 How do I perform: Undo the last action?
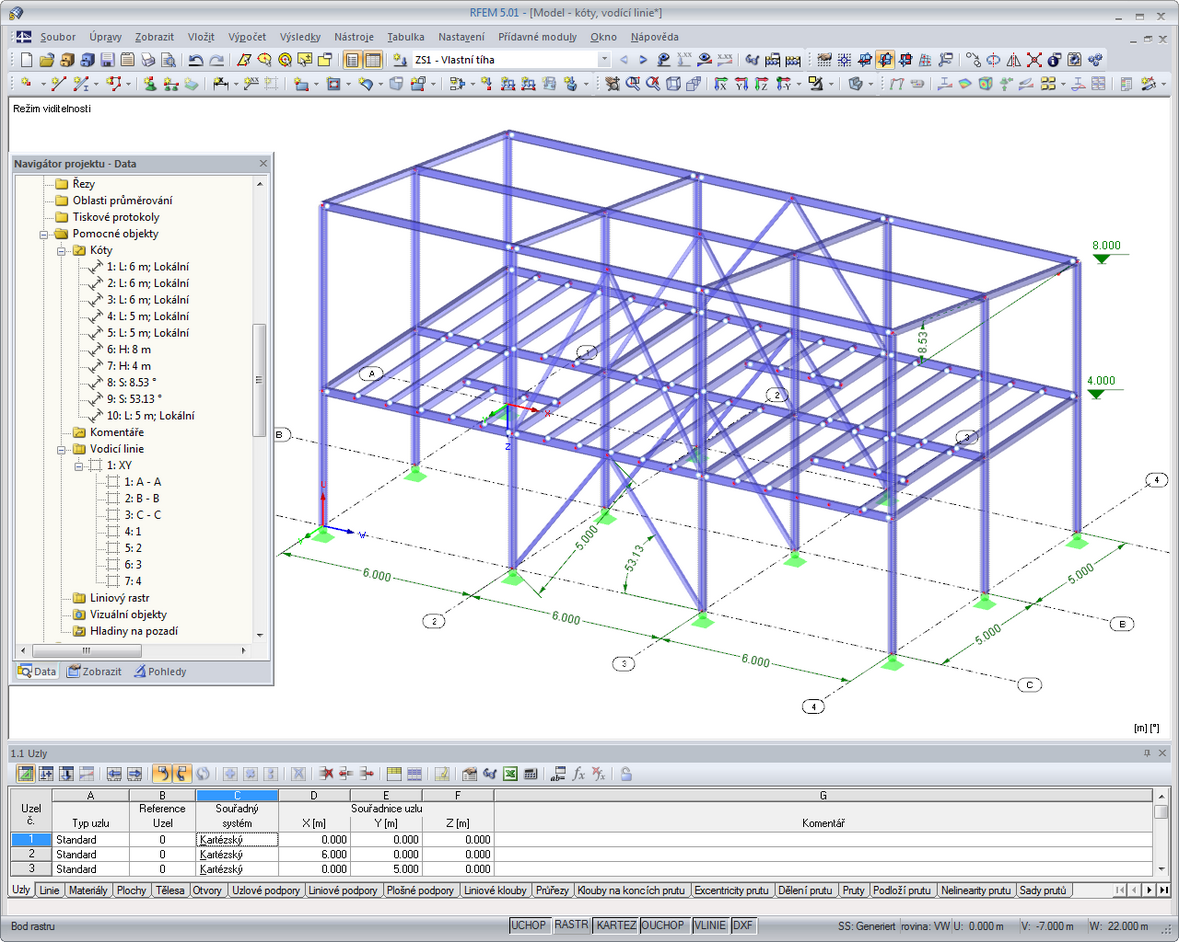pyautogui.click(x=195, y=60)
